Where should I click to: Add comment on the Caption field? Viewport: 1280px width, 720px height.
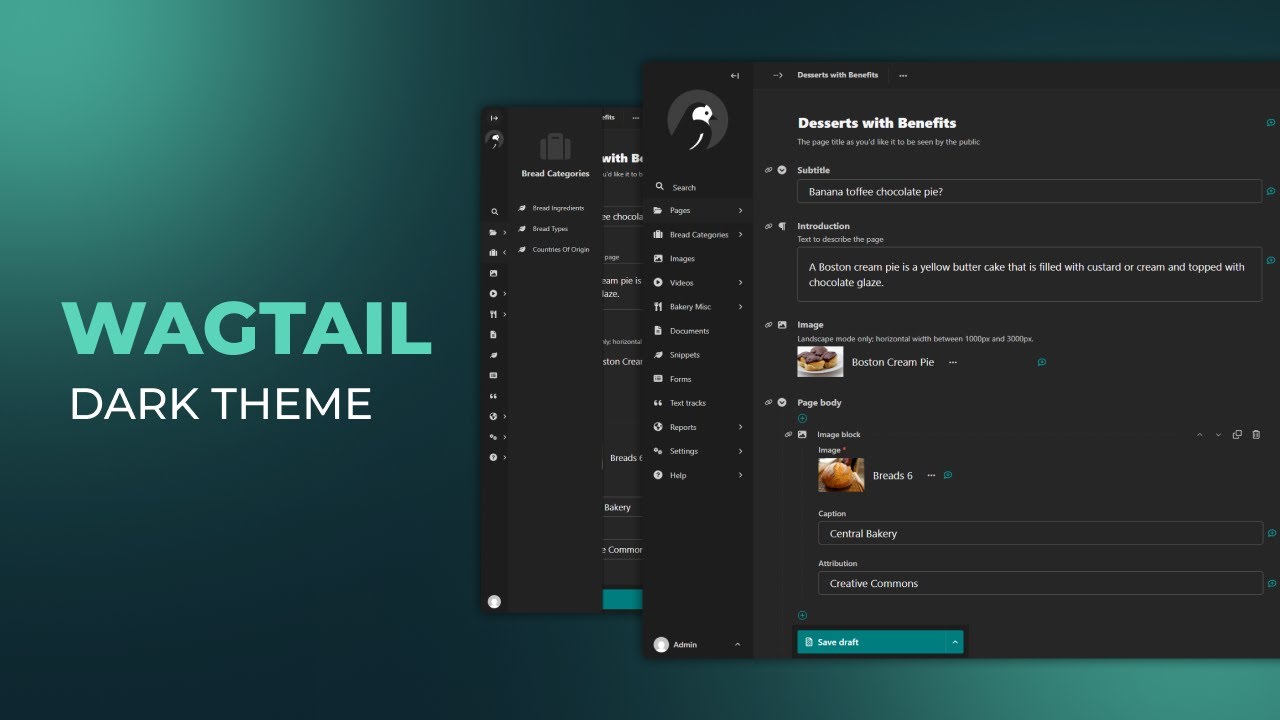tap(1272, 533)
